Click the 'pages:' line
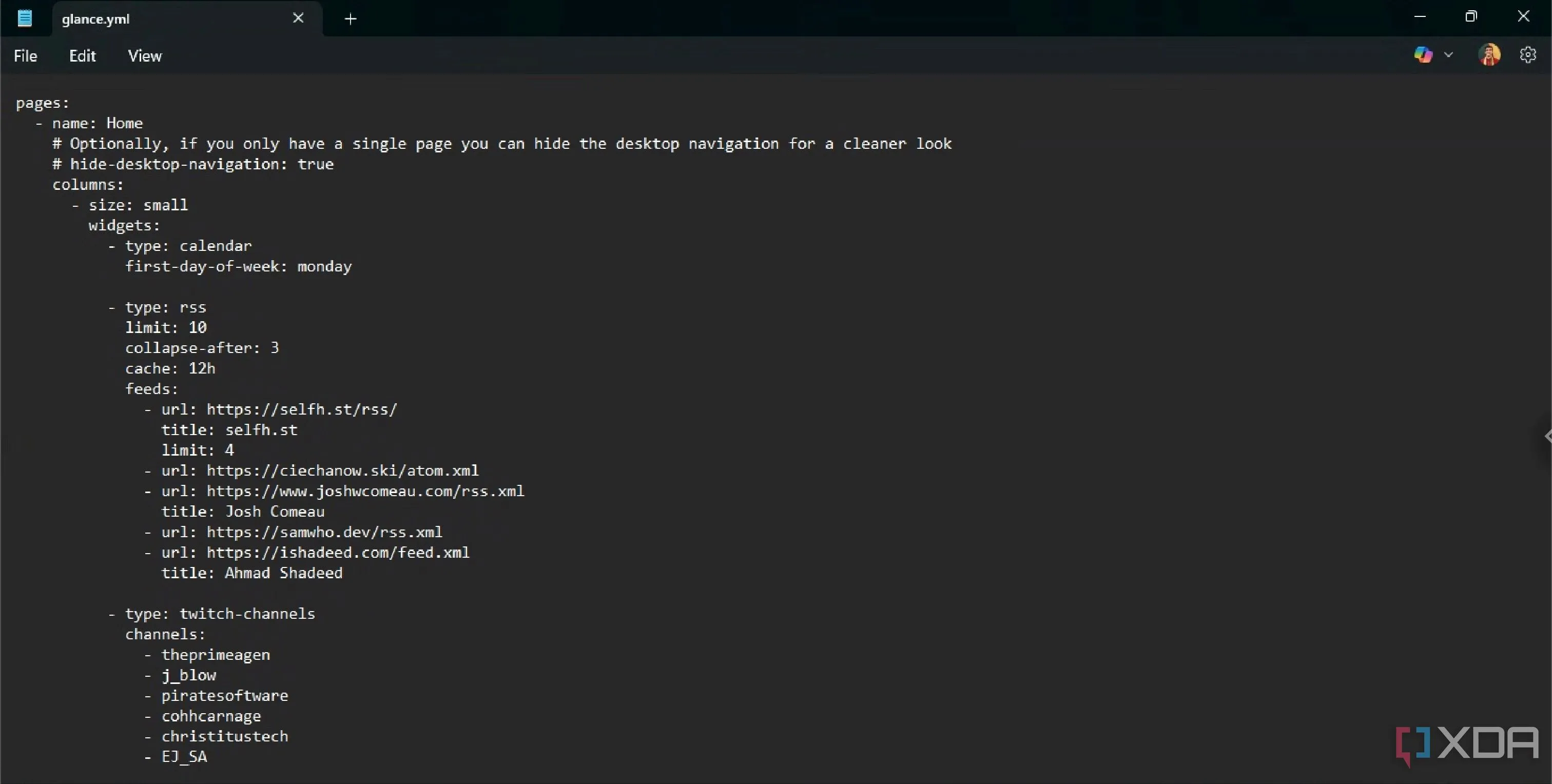Screen dimensions: 1552x784 [42, 104]
